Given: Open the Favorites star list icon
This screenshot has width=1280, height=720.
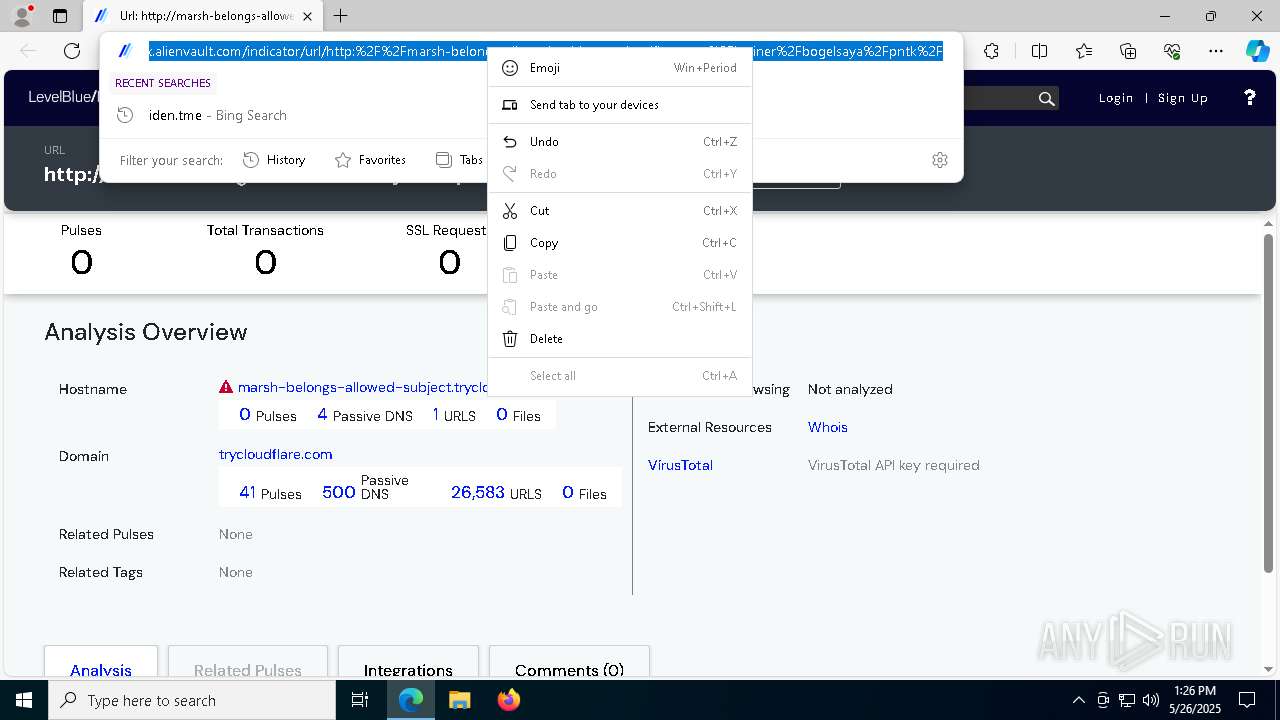Looking at the screenshot, I should (1084, 51).
